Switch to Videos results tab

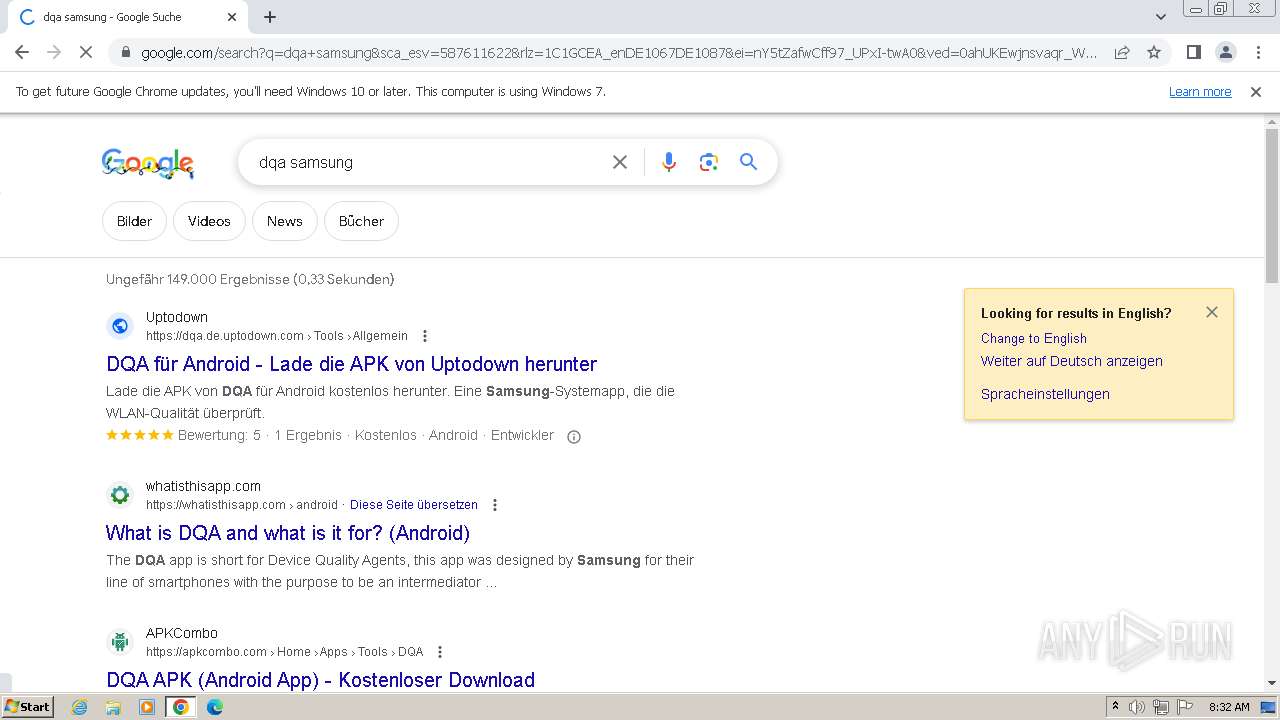pos(209,221)
